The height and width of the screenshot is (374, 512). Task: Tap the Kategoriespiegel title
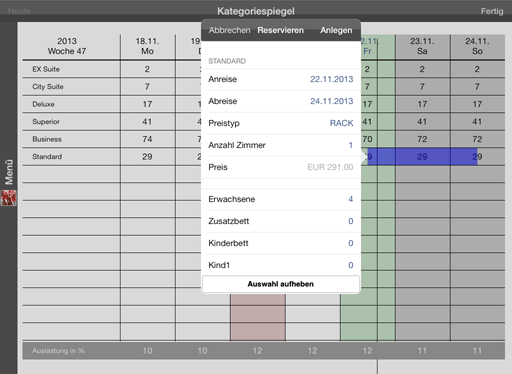point(256,11)
